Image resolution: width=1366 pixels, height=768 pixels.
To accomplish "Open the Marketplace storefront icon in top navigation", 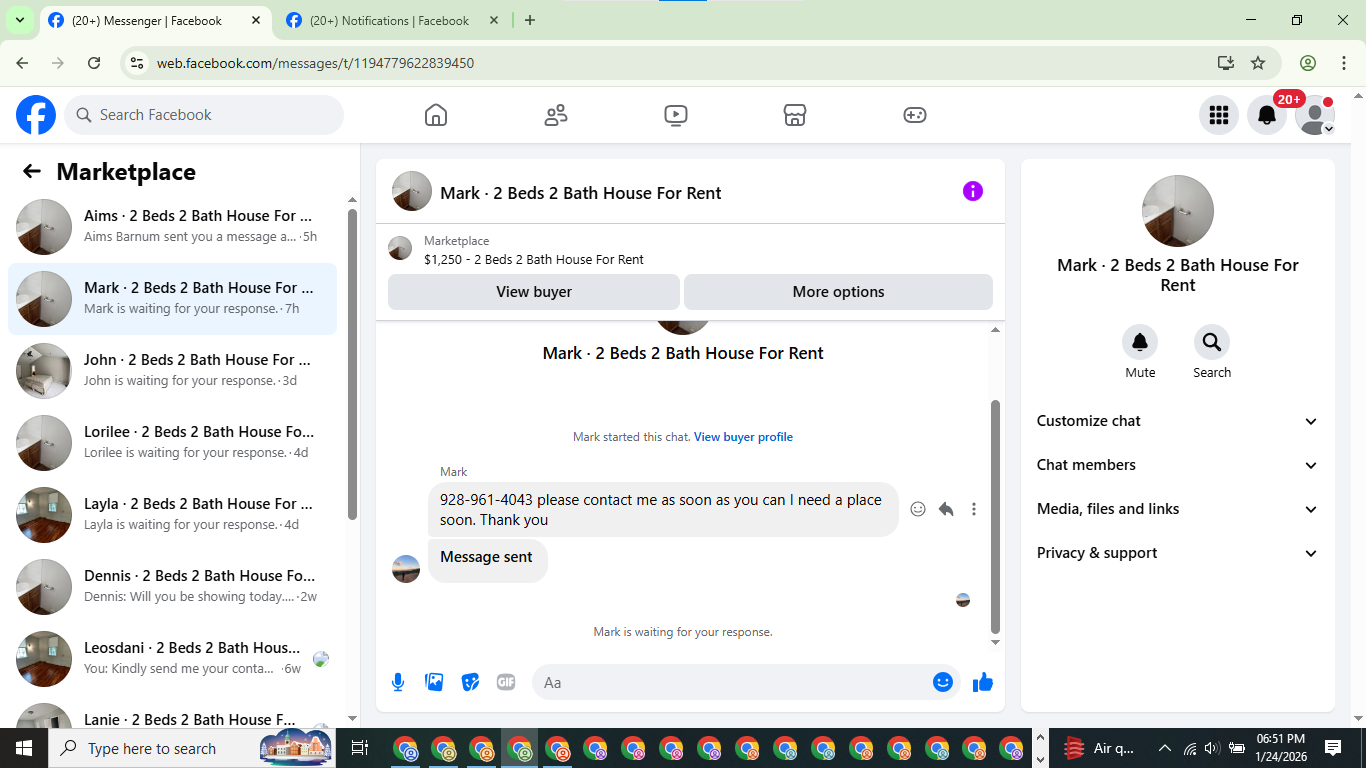I will click(795, 115).
